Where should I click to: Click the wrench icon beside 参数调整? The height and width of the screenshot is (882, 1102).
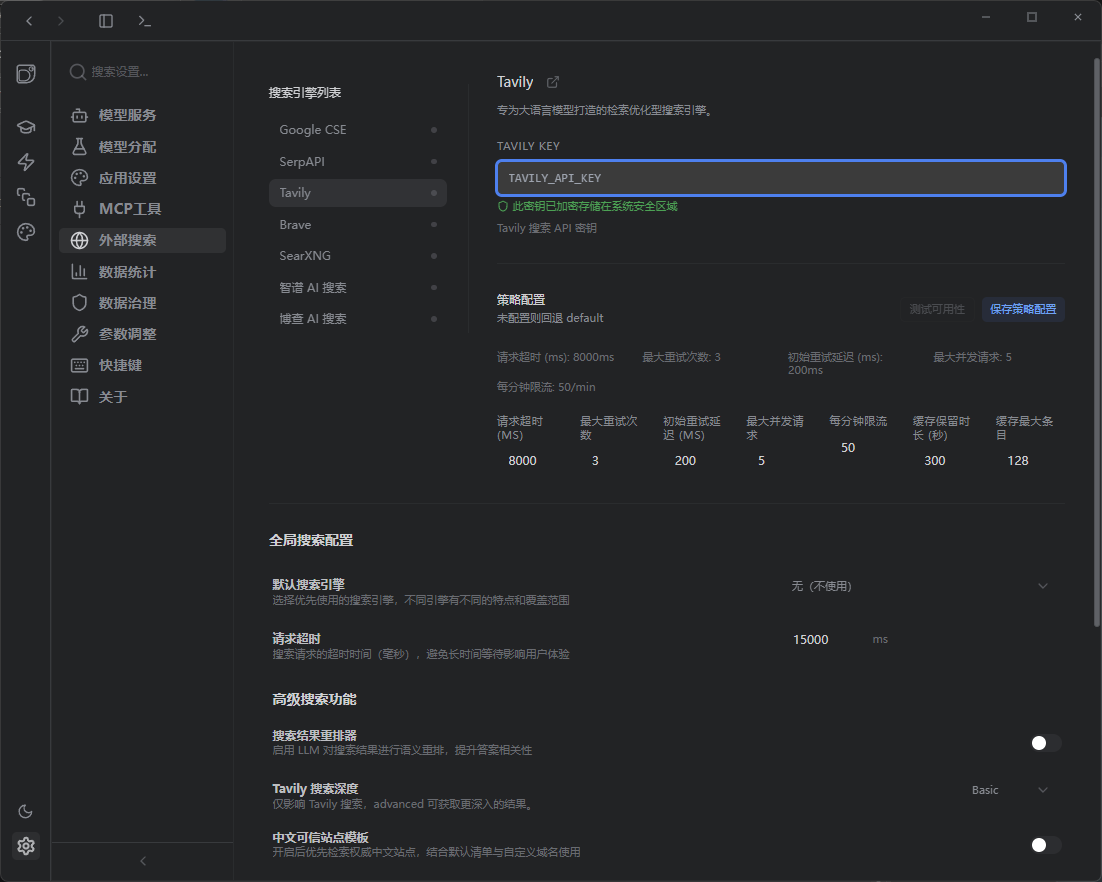point(79,334)
